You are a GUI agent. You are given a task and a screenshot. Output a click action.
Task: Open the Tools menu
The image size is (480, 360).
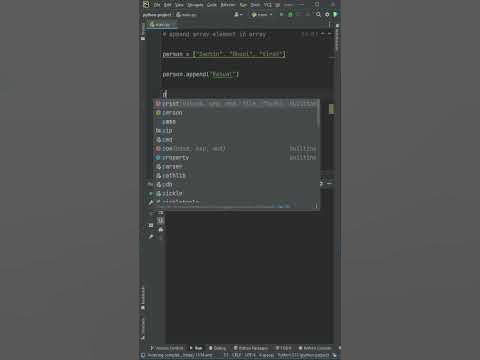255,5
